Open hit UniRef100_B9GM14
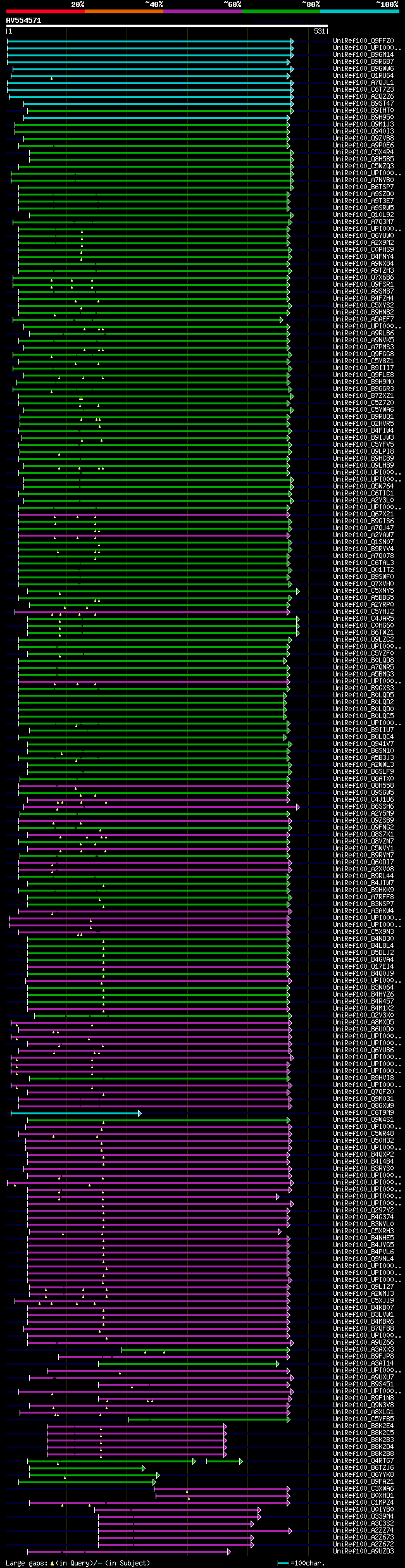405x1568 pixels. point(363,55)
